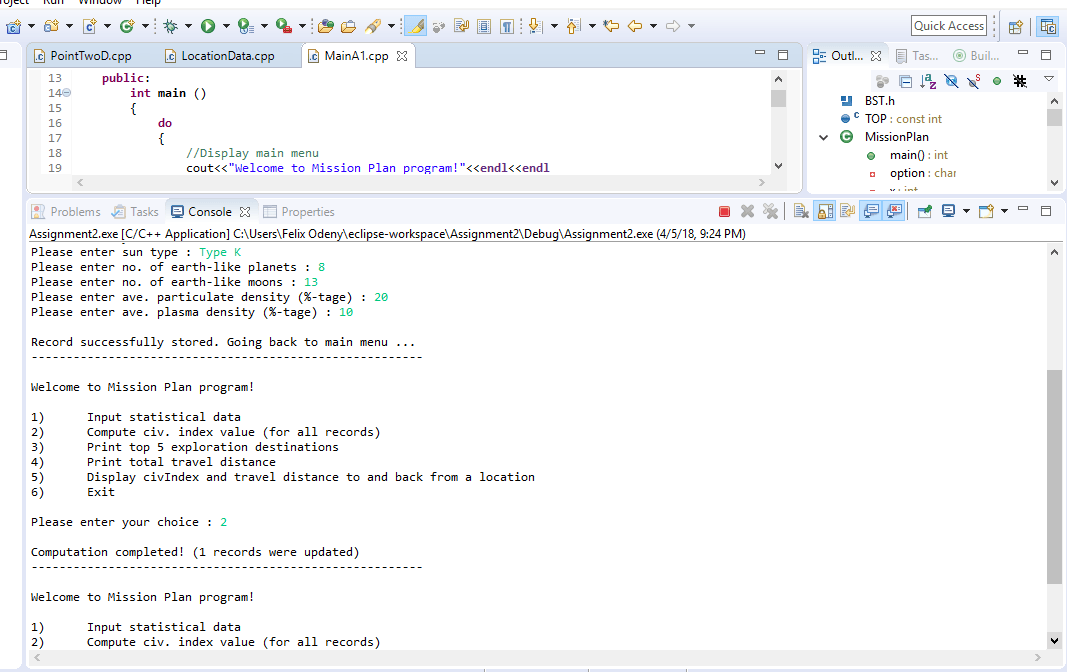Collapse the MissionPlan class in Outline
Screen dimensions: 1067x672
coord(823,137)
